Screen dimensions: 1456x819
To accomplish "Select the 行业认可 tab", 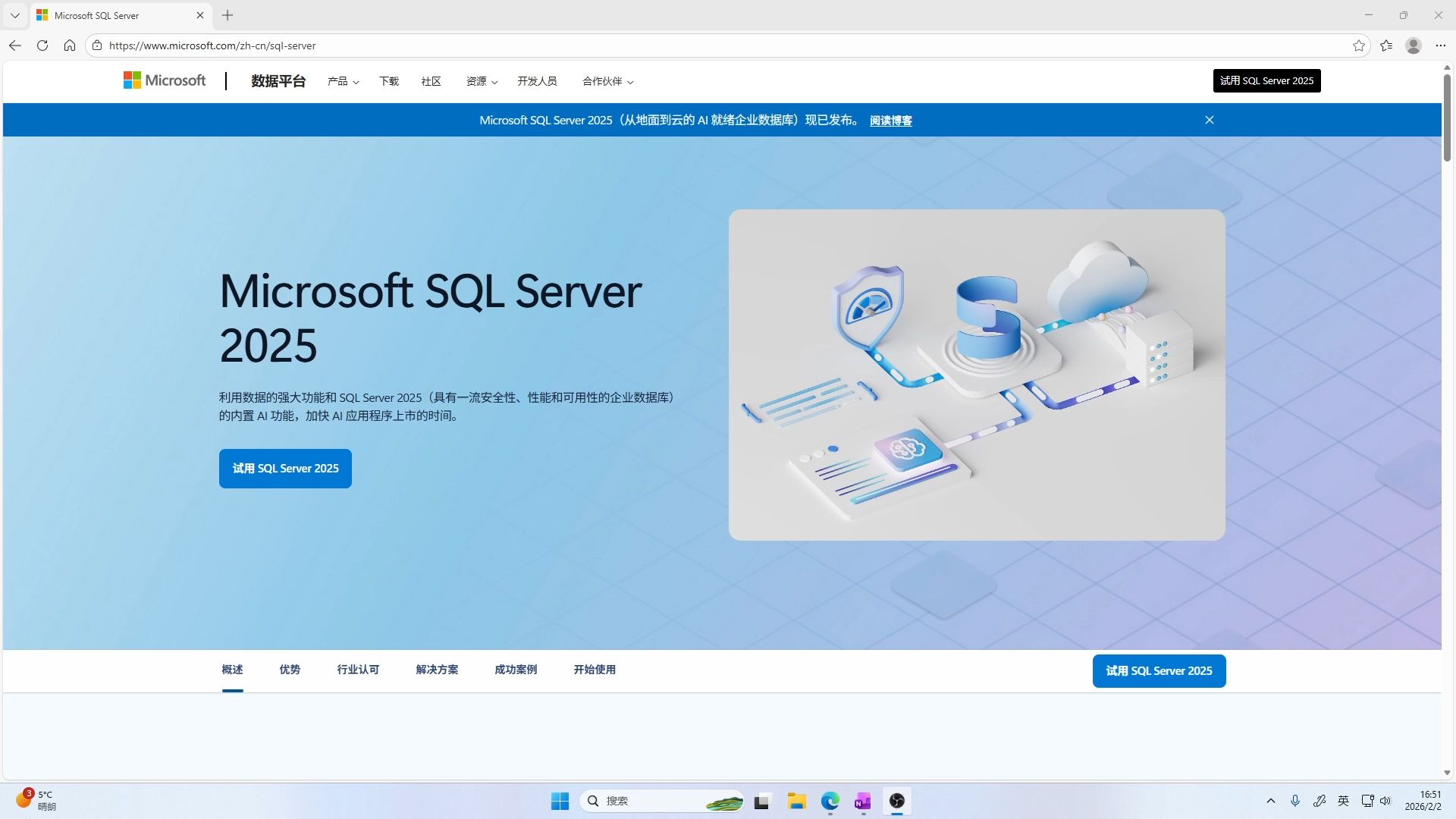I will coord(358,670).
